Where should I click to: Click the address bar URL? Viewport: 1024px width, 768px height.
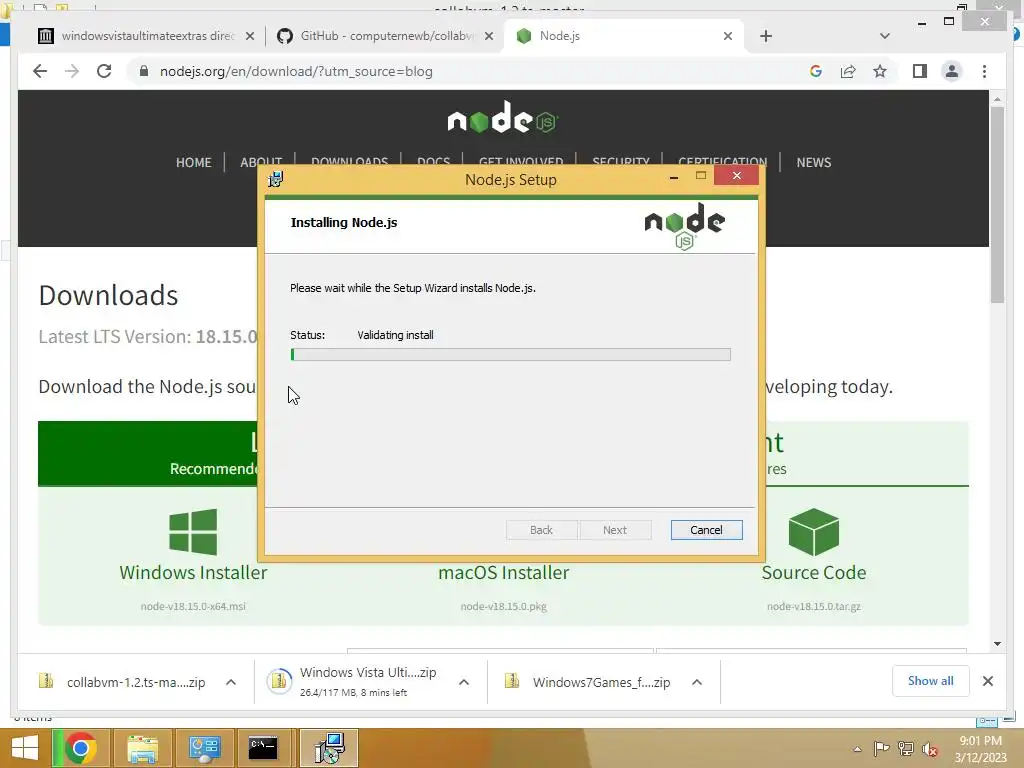(x=296, y=71)
